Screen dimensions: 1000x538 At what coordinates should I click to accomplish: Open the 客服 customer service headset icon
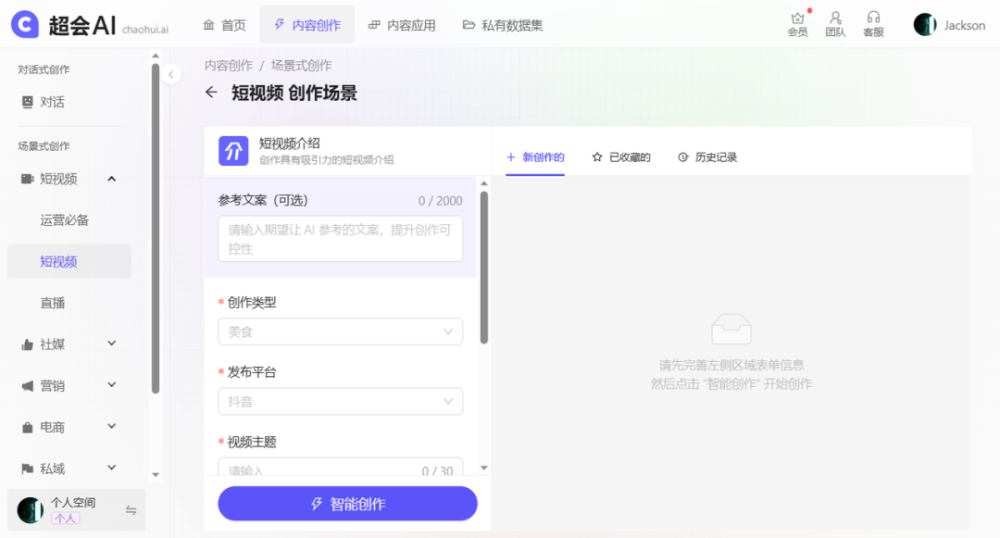[873, 24]
